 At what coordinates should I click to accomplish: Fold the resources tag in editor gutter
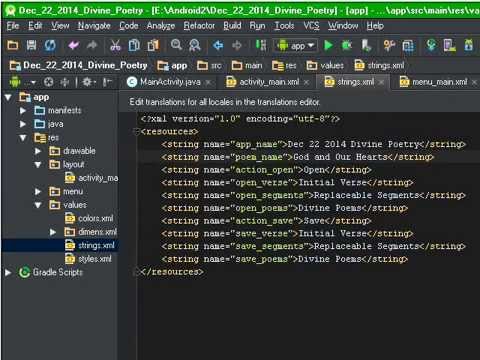point(136,132)
